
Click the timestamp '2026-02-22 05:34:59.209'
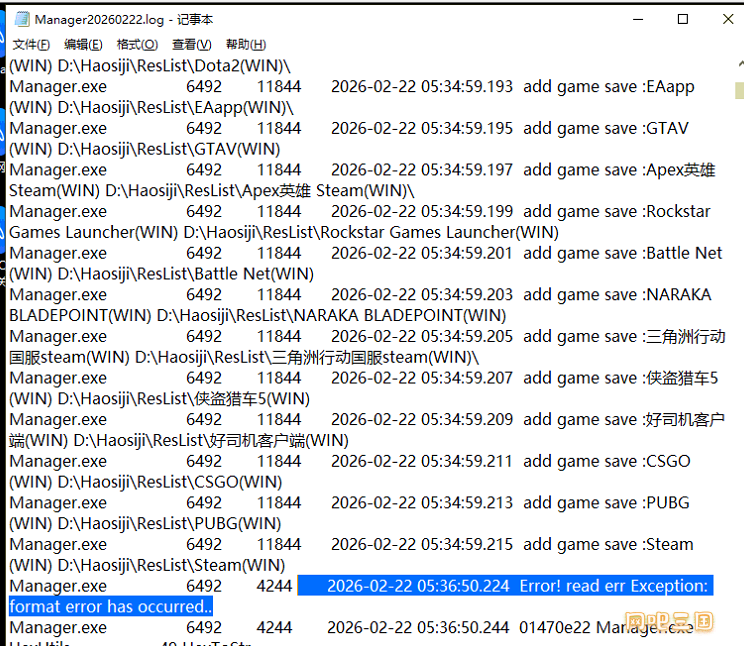coord(422,420)
